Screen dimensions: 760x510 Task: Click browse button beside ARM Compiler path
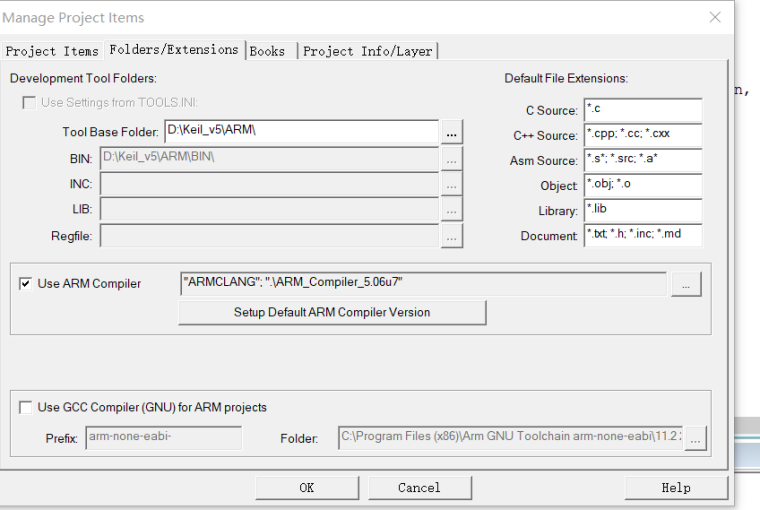tap(685, 284)
